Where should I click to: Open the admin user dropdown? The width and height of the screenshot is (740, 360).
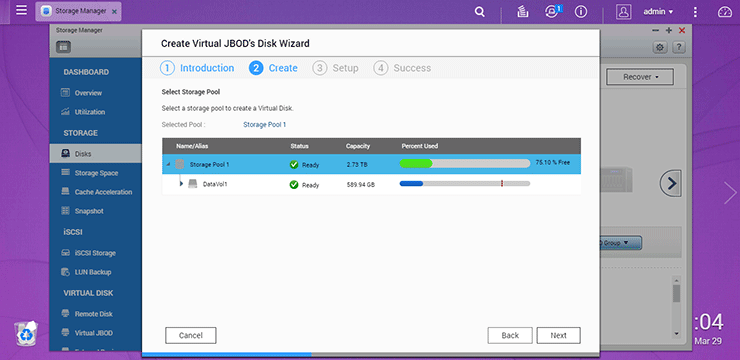(658, 12)
